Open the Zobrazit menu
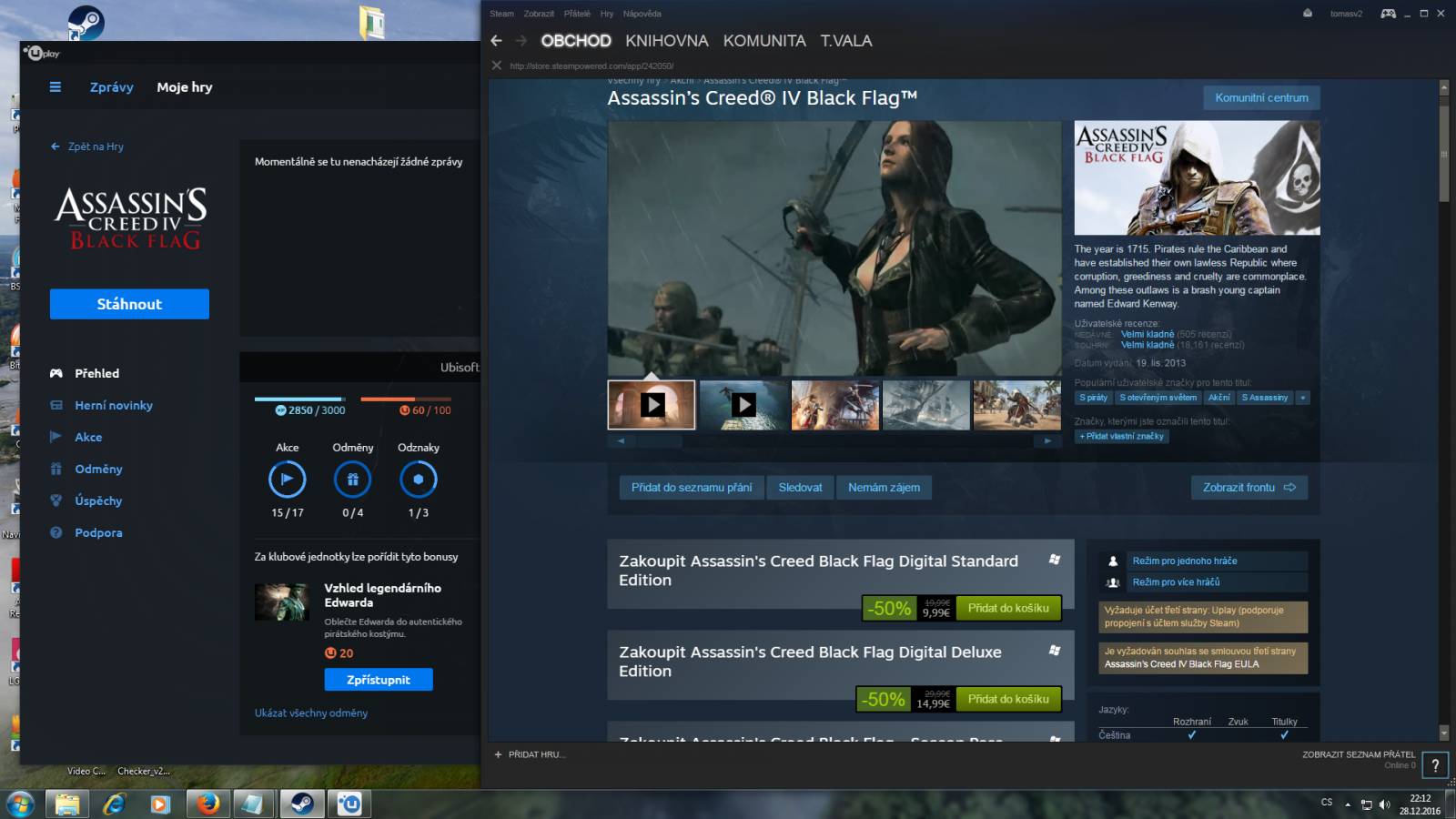The image size is (1456, 819). pyautogui.click(x=539, y=14)
